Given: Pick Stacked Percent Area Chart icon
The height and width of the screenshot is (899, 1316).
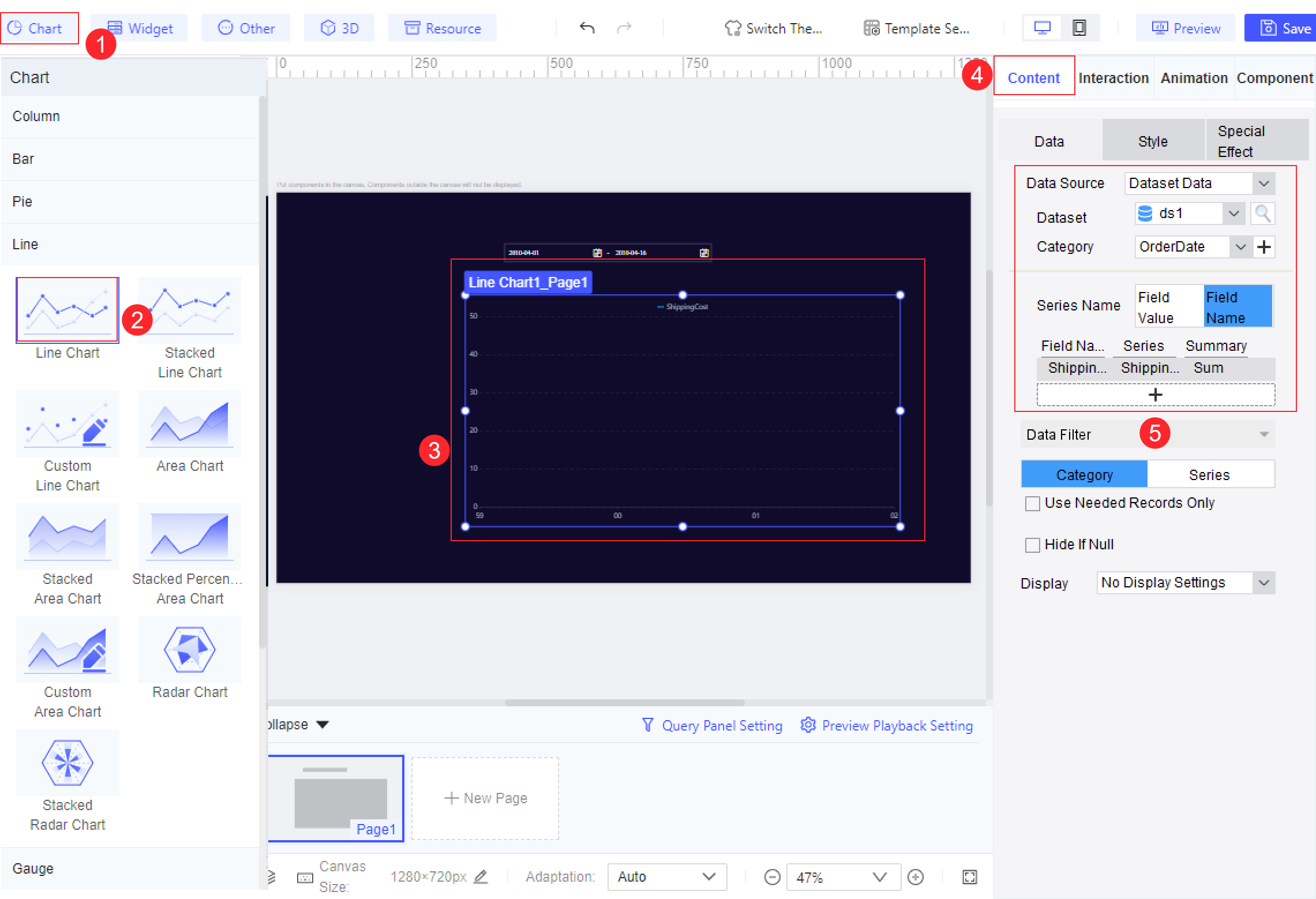Looking at the screenshot, I should pyautogui.click(x=190, y=536).
